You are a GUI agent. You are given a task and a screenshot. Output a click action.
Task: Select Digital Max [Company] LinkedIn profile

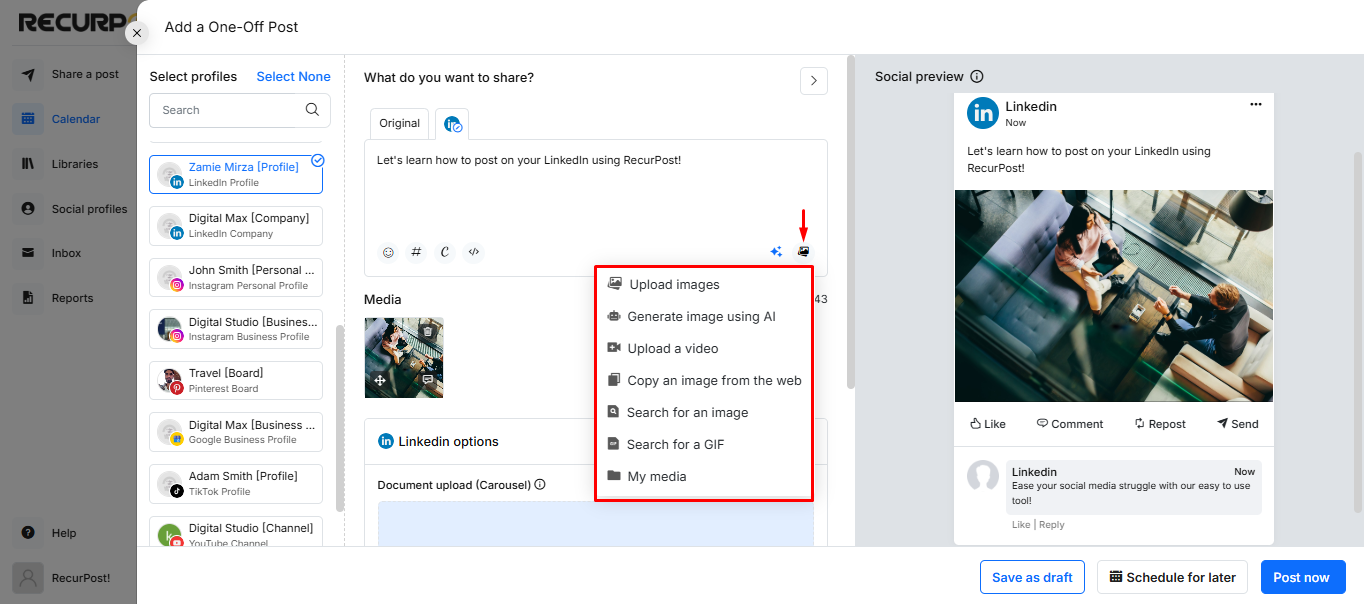point(236,225)
